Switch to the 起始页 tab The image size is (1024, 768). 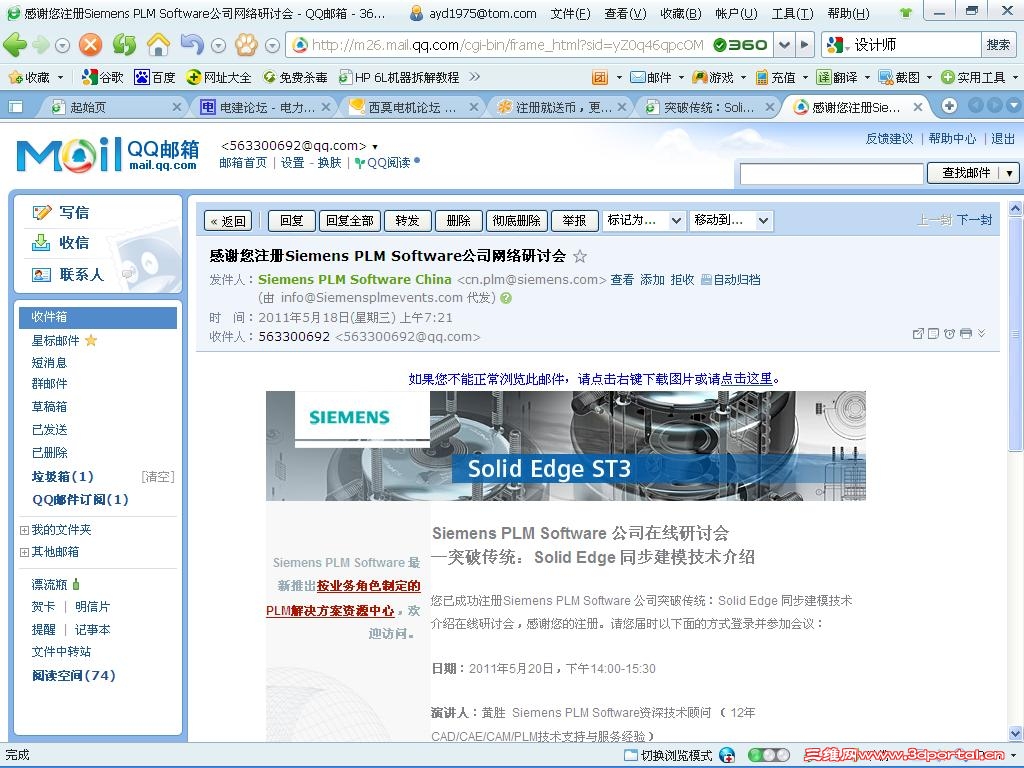pos(112,107)
